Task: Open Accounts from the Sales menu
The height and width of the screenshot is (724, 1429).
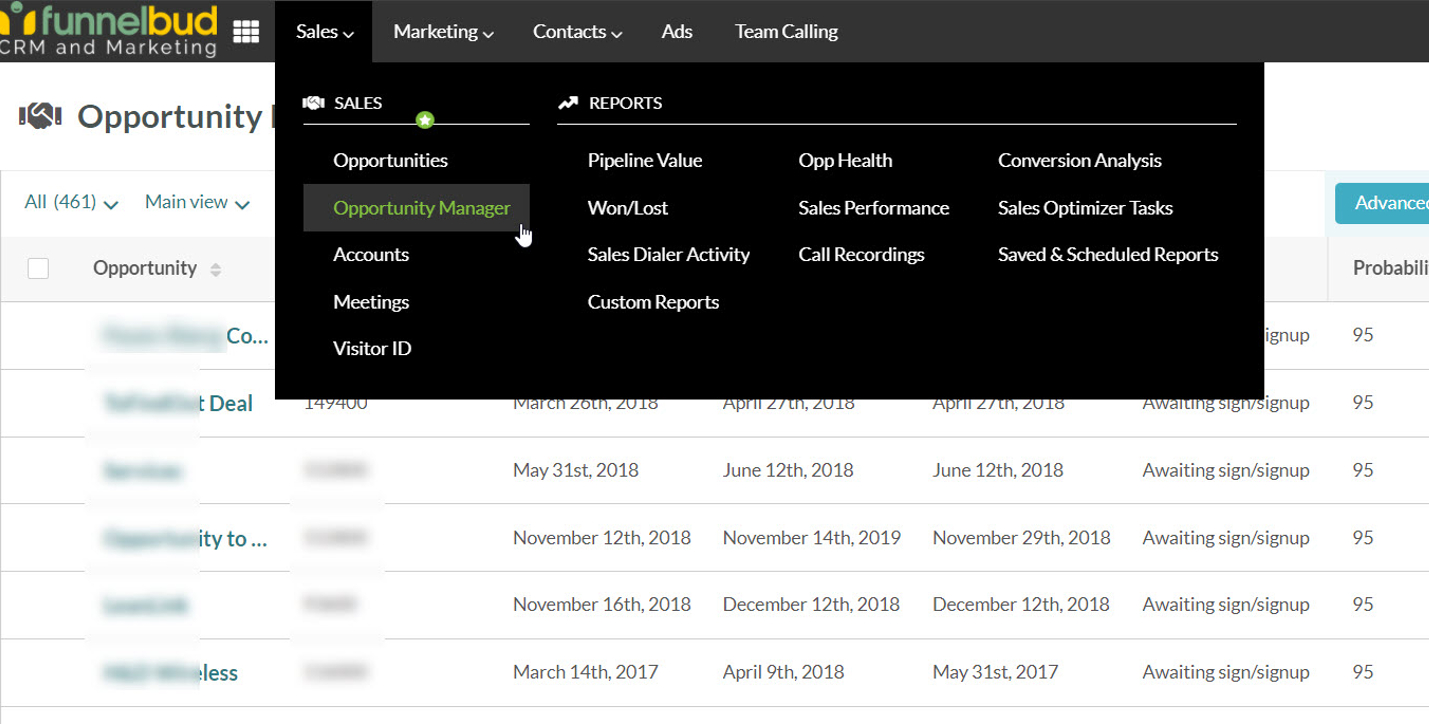Action: pos(371,254)
